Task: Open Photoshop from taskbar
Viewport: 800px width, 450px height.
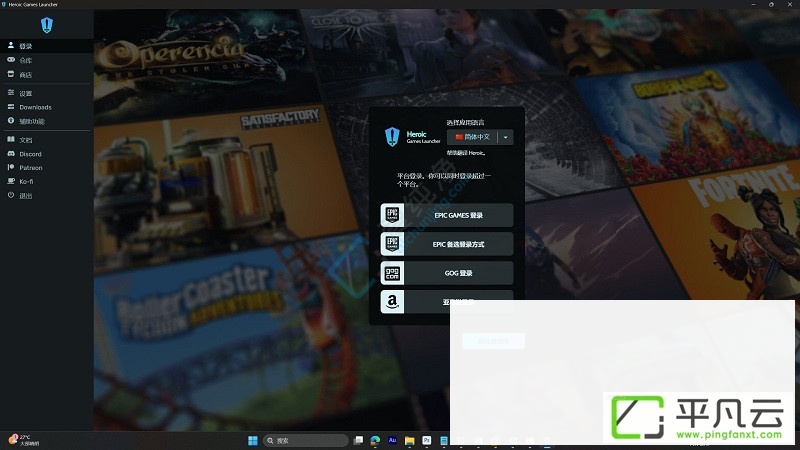Action: tap(427, 440)
